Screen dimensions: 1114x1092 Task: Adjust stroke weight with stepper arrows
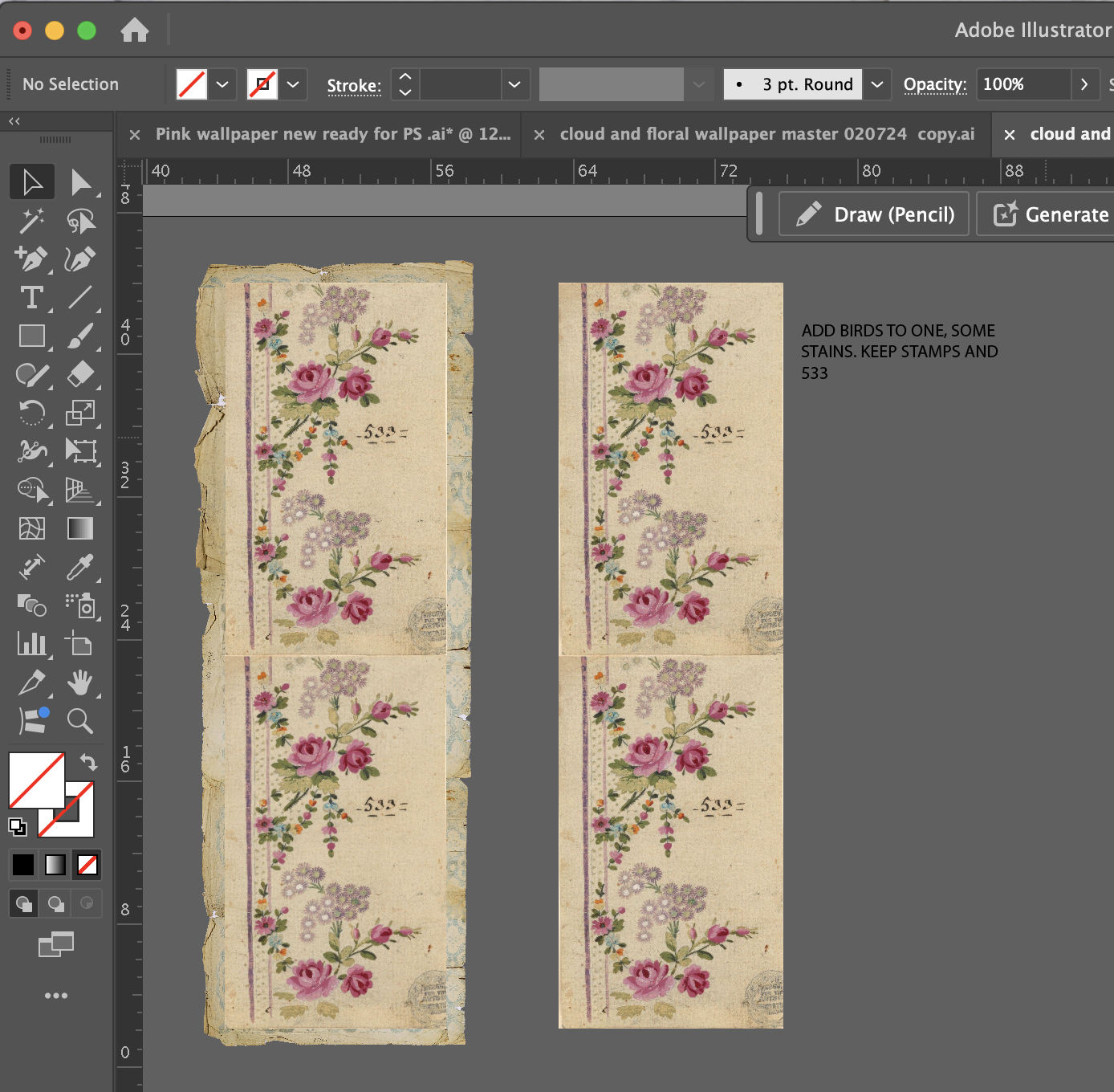click(x=405, y=84)
